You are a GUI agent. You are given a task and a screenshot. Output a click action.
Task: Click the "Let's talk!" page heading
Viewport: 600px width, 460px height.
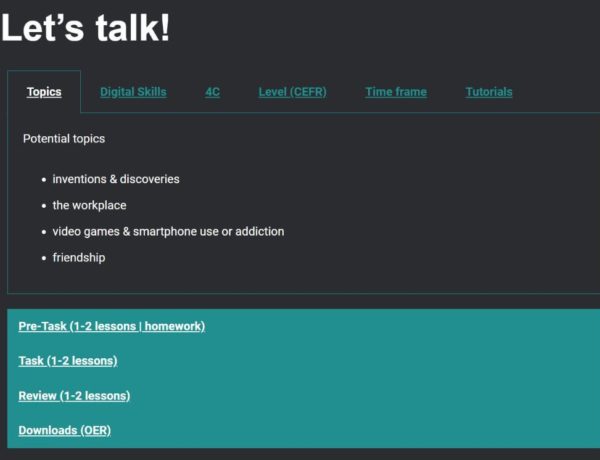pos(86,27)
